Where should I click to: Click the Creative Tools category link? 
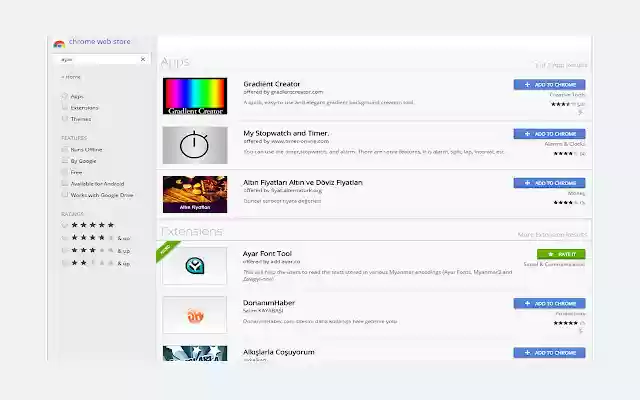click(x=567, y=95)
